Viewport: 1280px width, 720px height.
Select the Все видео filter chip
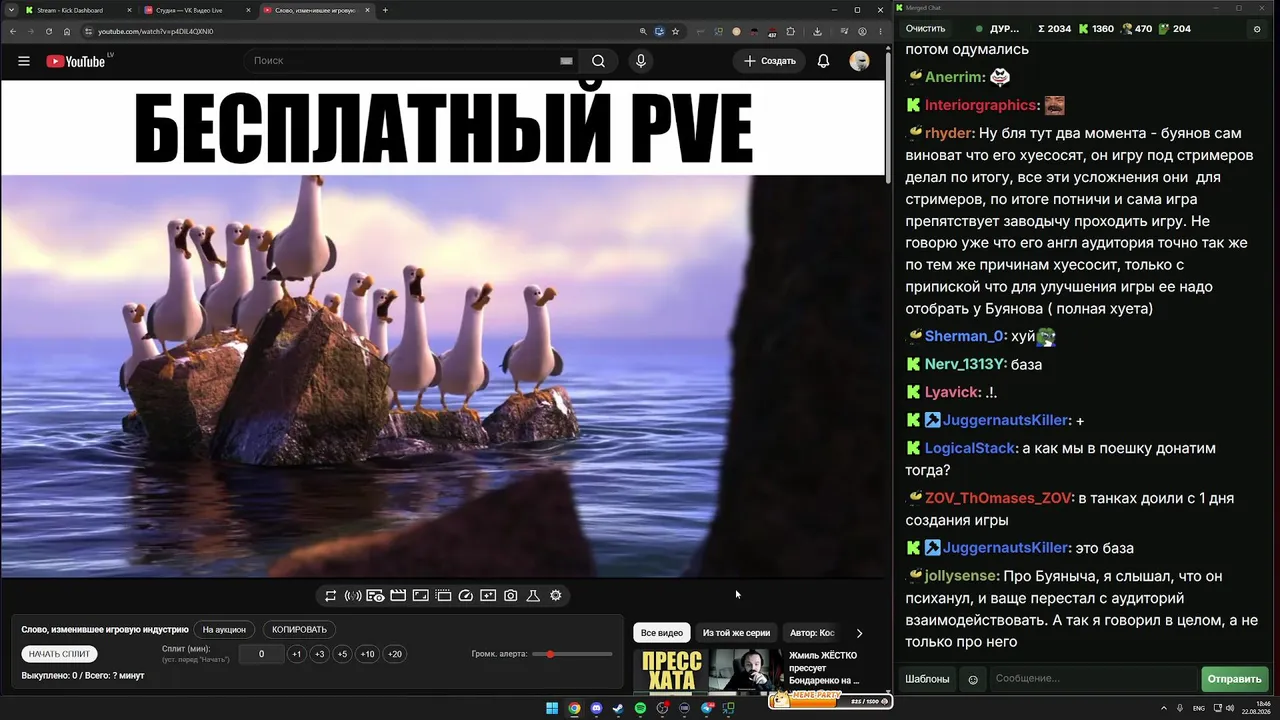(x=662, y=633)
